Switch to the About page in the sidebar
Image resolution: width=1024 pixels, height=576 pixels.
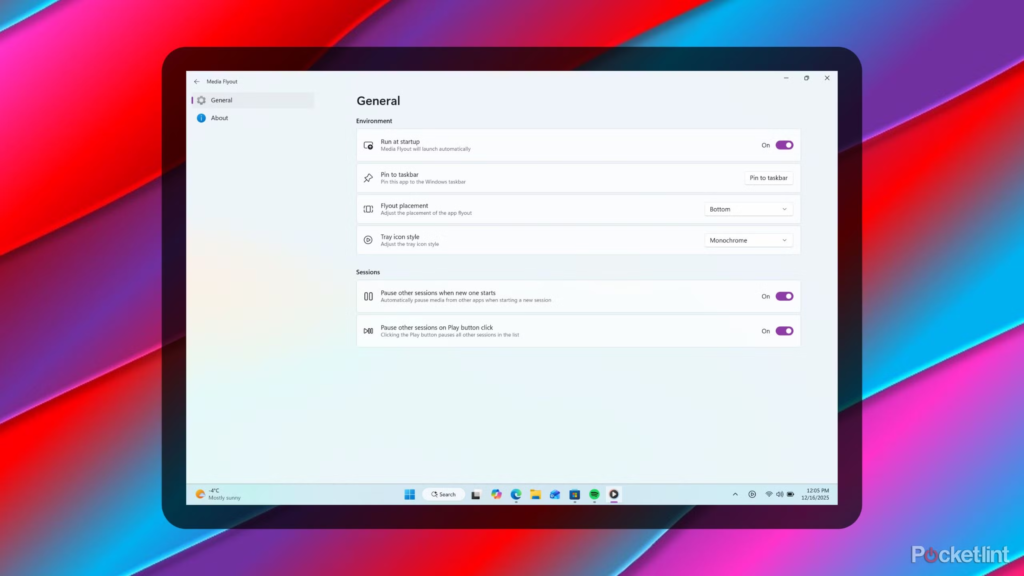(219, 118)
